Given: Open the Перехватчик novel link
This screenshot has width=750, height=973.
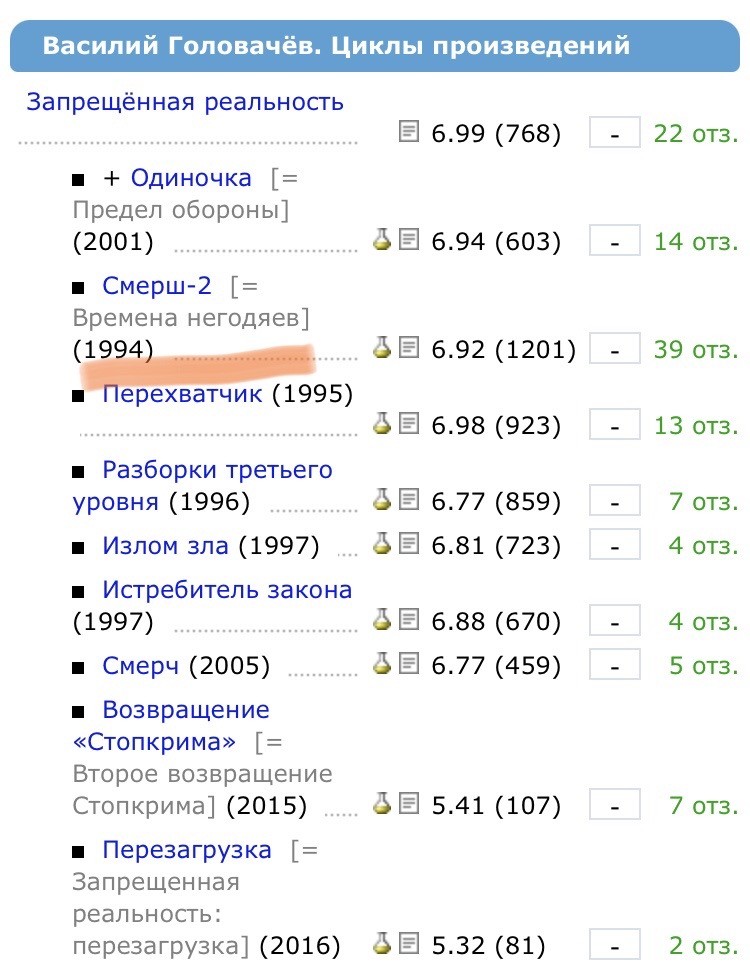Looking at the screenshot, I should pos(182,393).
